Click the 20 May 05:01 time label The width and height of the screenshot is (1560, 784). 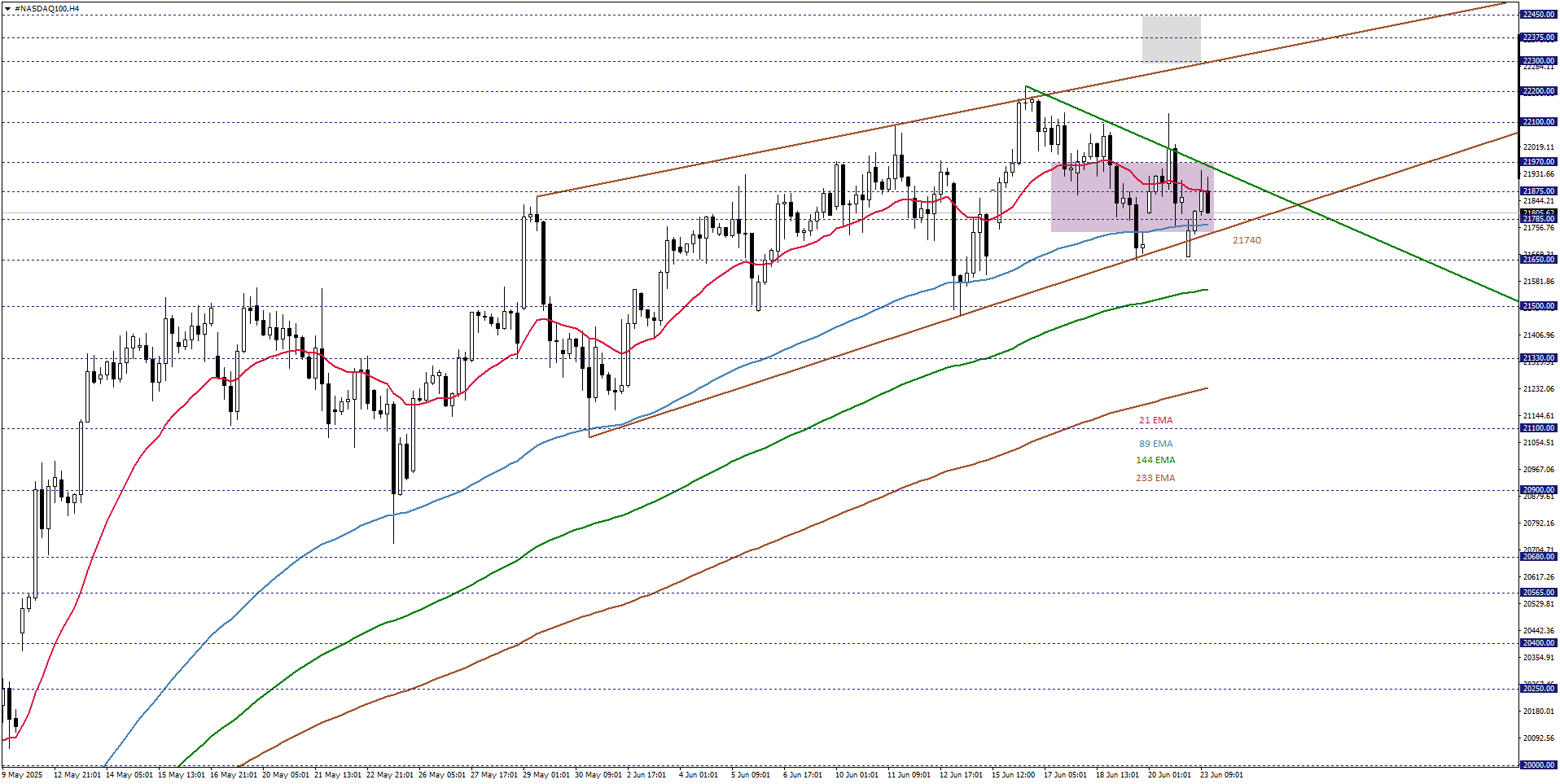tap(286, 775)
